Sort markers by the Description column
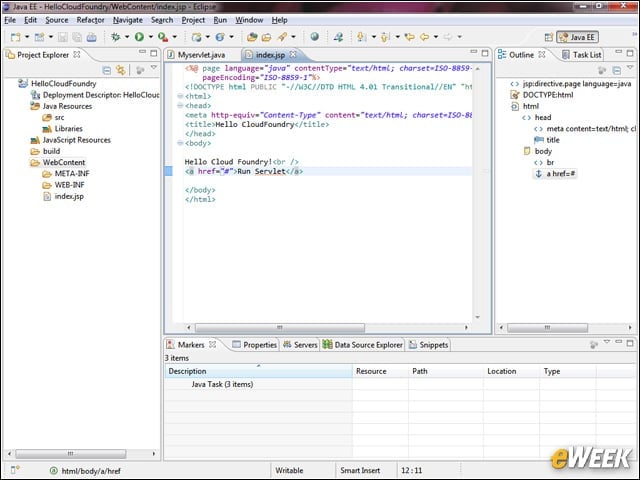The width and height of the screenshot is (640, 480). tap(259, 371)
